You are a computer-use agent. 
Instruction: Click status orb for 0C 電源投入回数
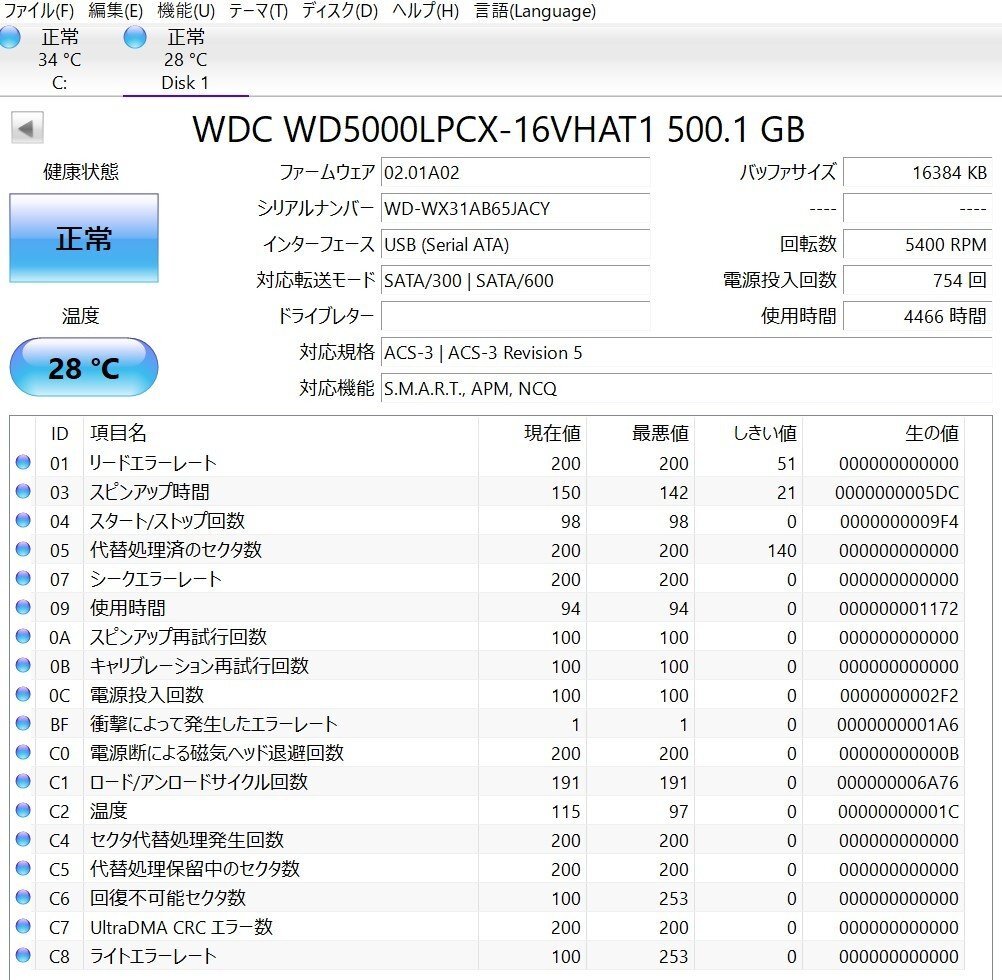pos(23,694)
